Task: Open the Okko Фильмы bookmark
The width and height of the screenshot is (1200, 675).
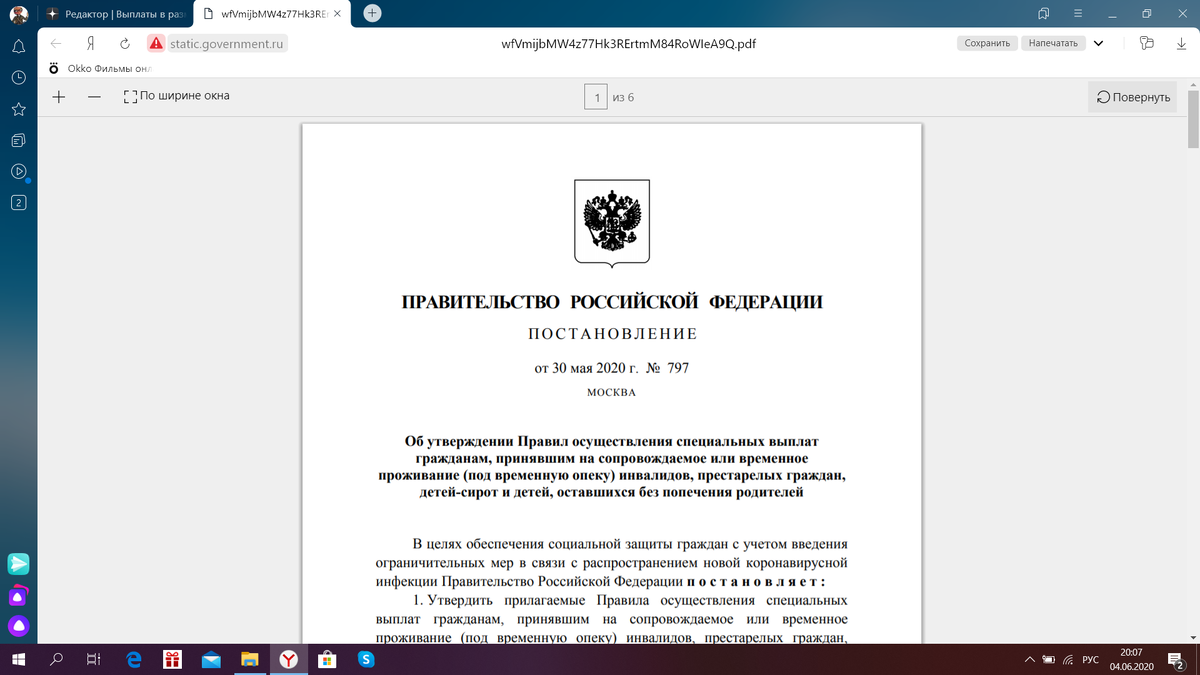Action: coord(98,70)
